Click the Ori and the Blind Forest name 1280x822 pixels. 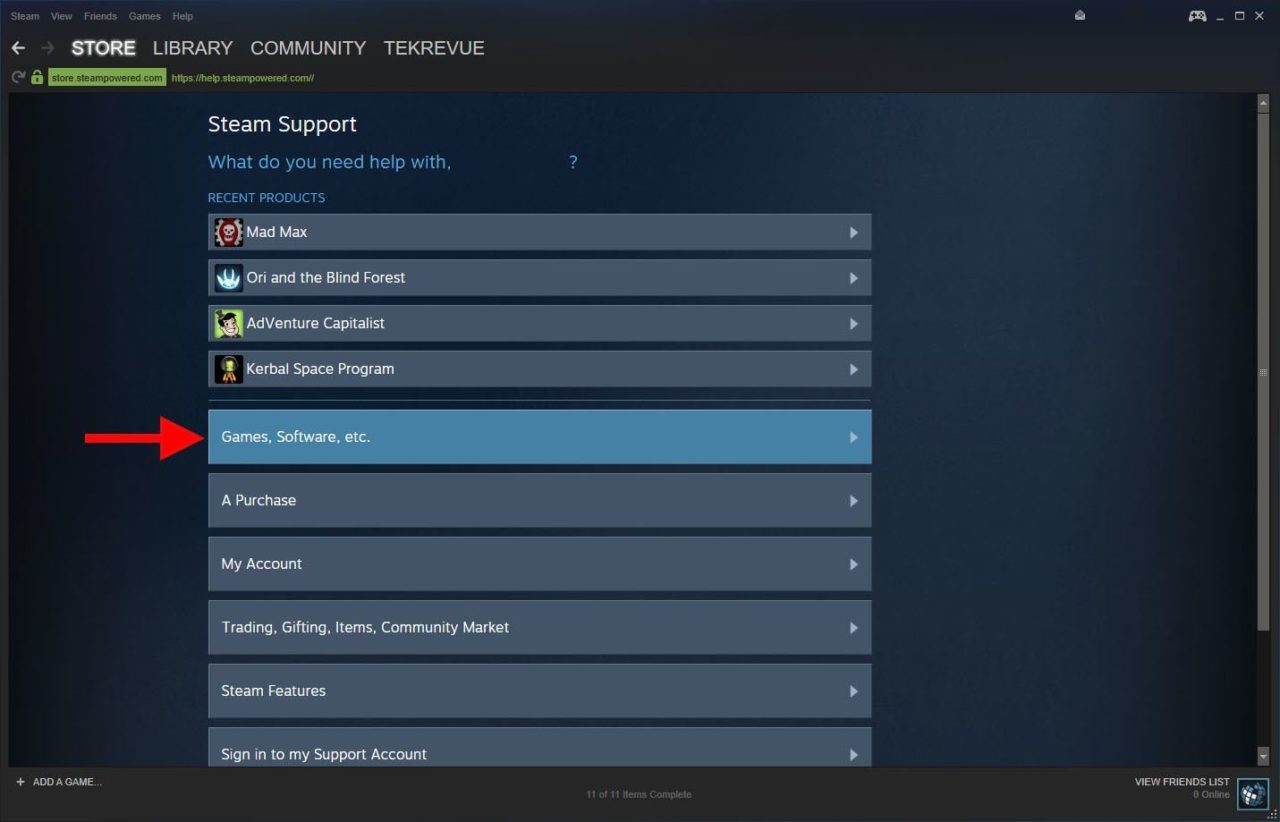tap(326, 278)
